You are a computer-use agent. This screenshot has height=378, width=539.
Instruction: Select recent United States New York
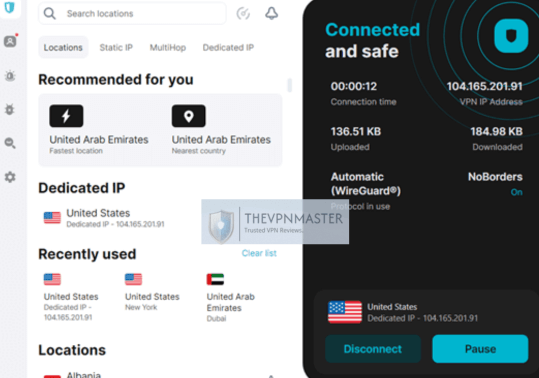pos(152,292)
